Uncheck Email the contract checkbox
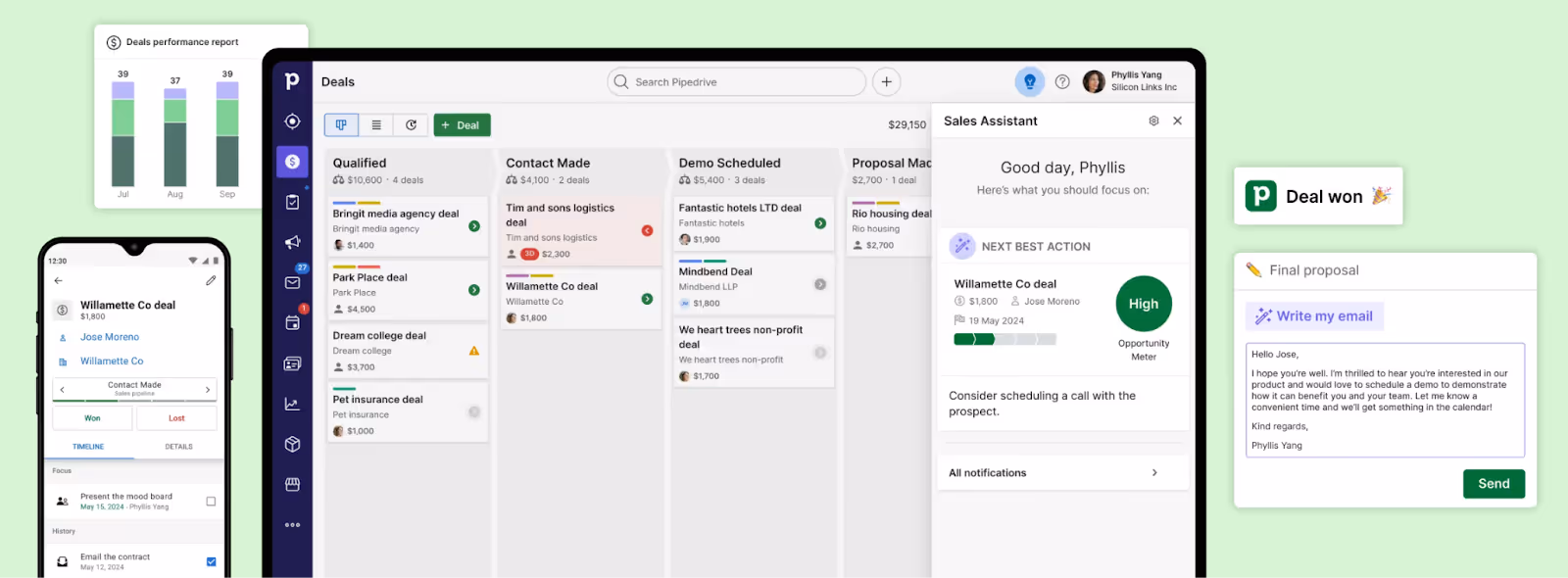This screenshot has width=1568, height=578. point(211,561)
